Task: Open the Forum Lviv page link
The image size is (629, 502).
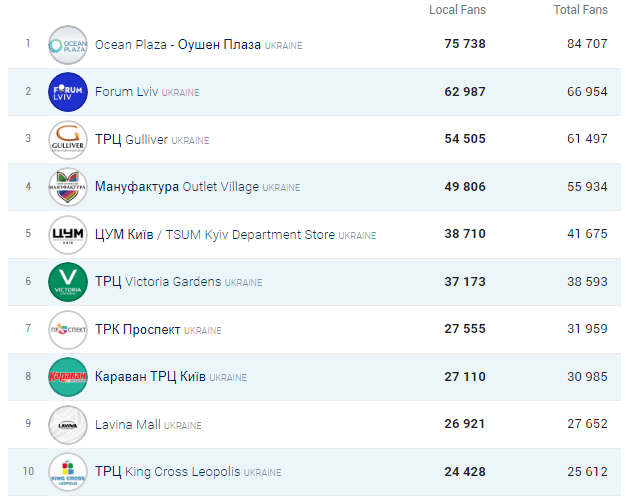Action: pyautogui.click(x=127, y=92)
